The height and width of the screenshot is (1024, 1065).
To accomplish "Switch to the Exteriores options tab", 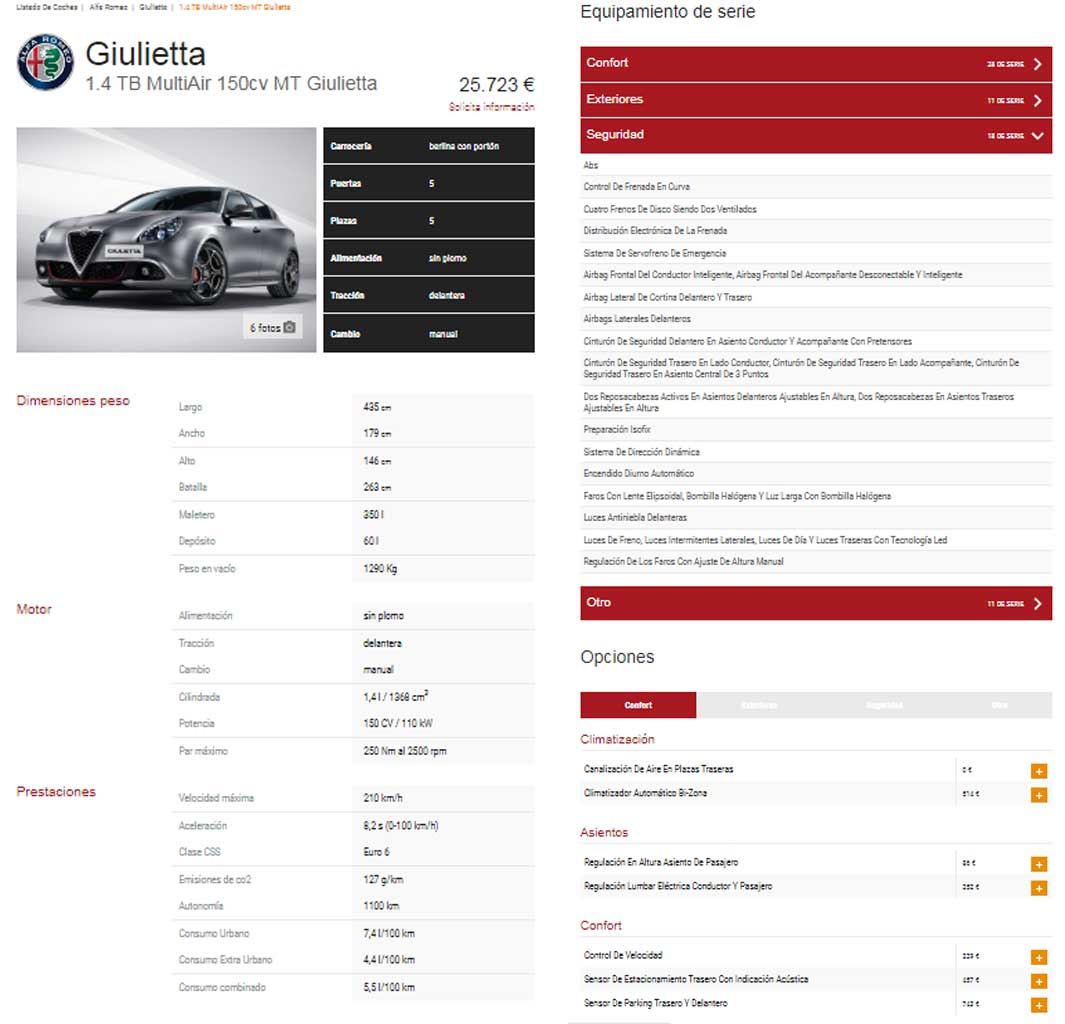I will pyautogui.click(x=759, y=705).
